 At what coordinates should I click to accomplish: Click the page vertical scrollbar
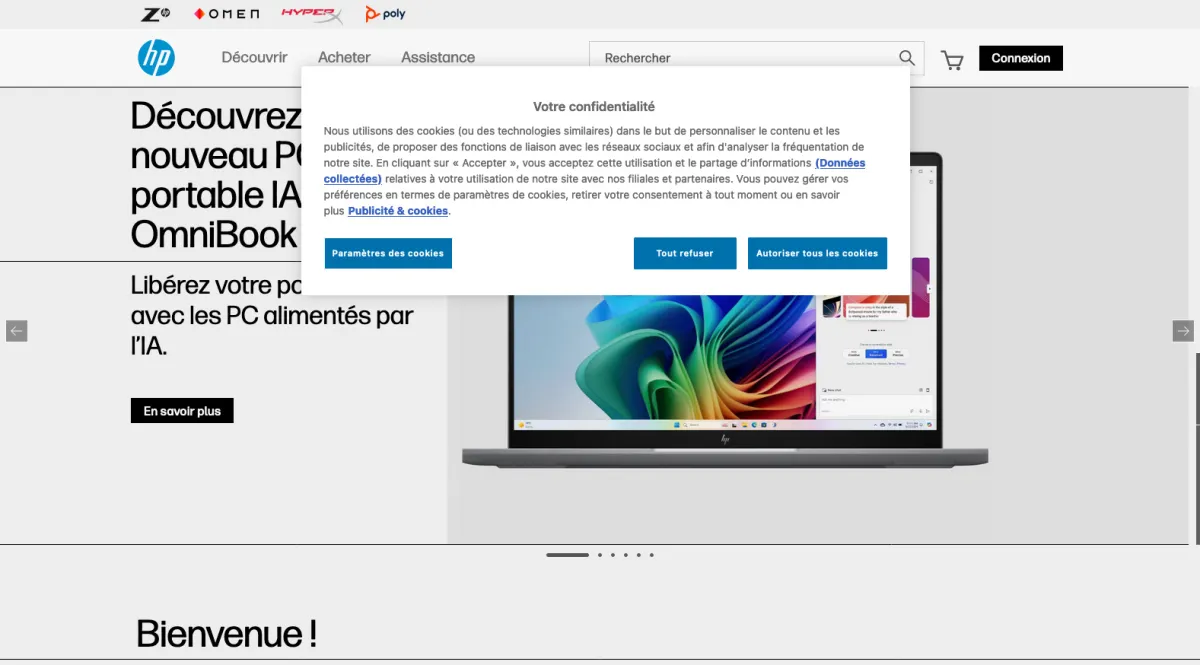pos(1196,448)
